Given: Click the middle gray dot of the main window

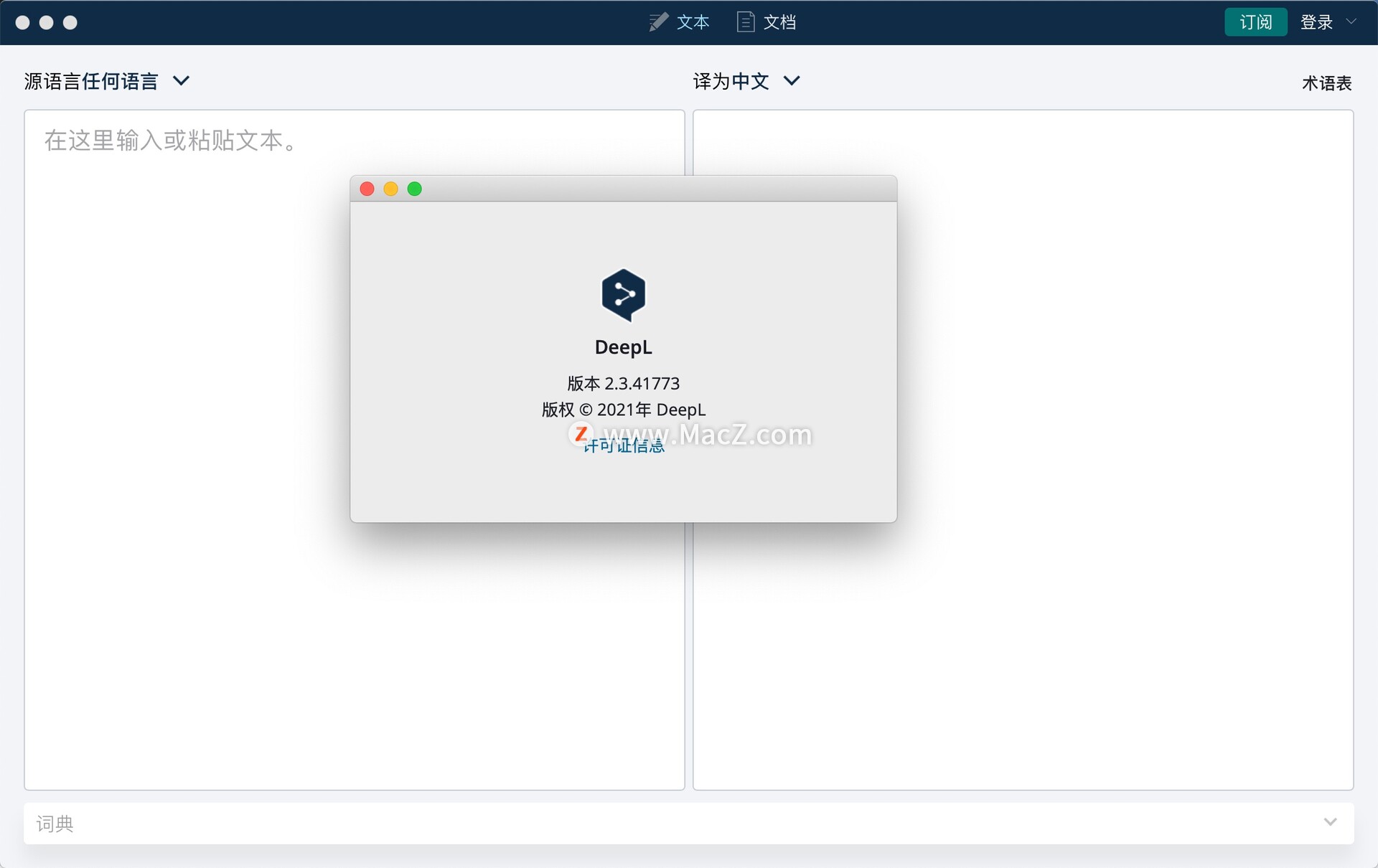Looking at the screenshot, I should (x=46, y=22).
